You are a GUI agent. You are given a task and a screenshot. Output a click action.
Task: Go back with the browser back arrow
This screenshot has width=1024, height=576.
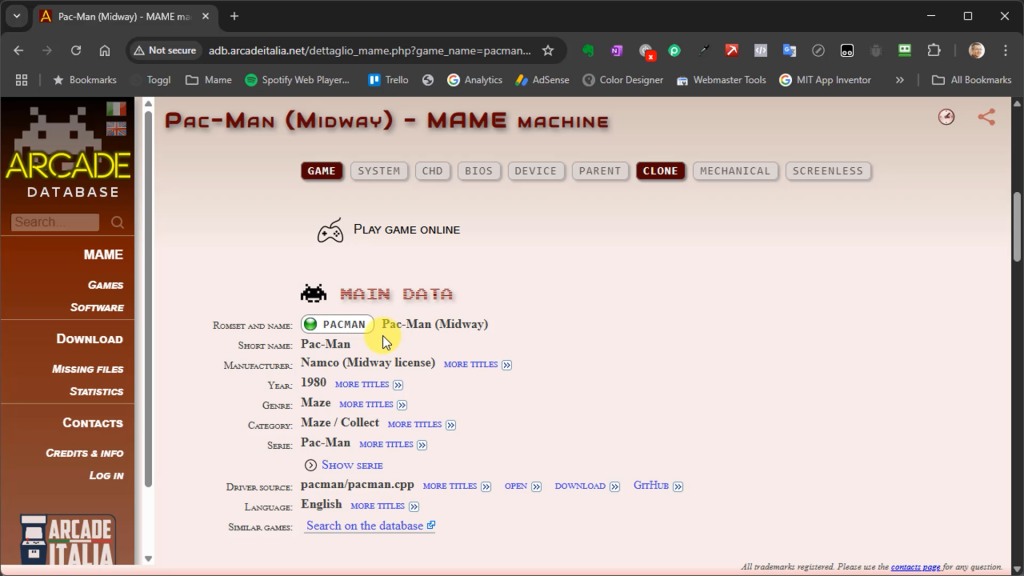[18, 50]
